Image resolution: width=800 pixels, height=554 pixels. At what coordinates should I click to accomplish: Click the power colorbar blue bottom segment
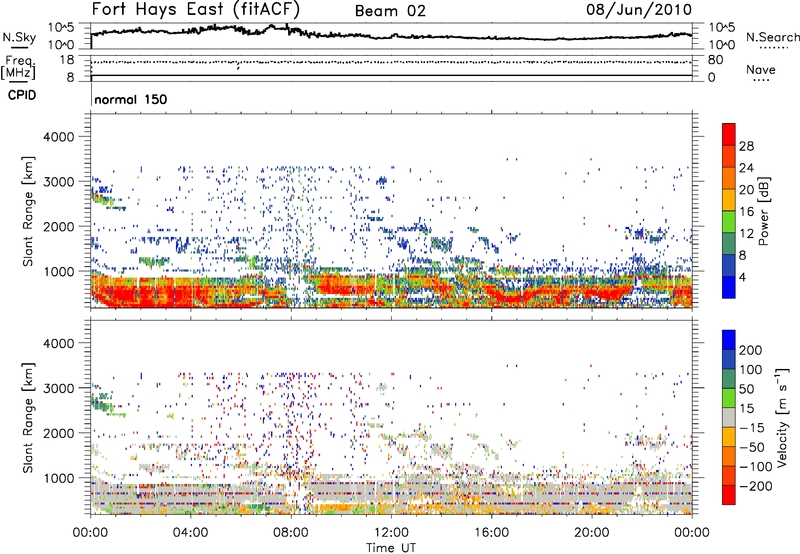coord(729,287)
